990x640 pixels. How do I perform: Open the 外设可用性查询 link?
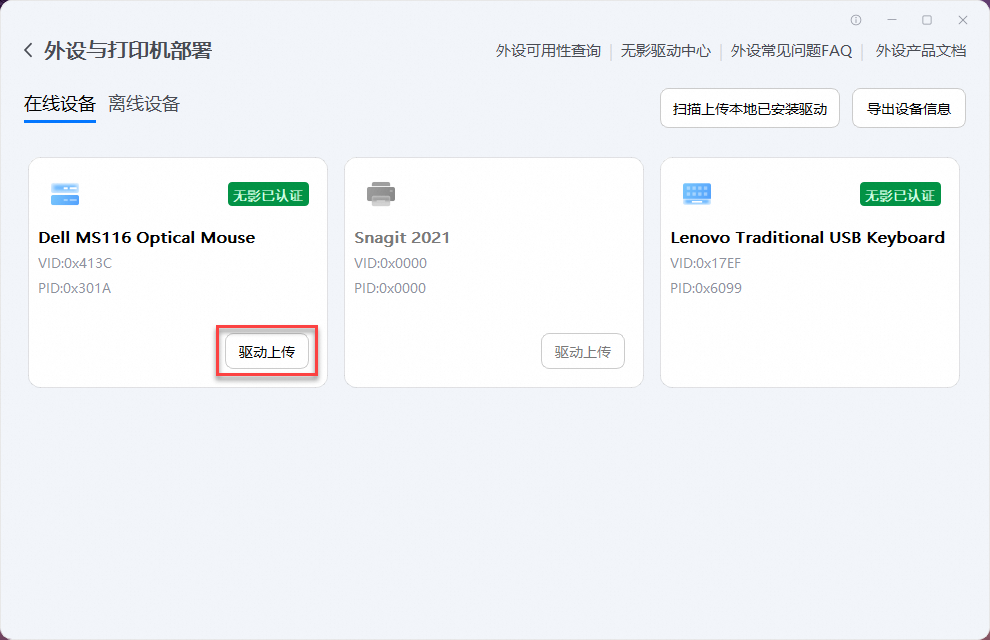click(x=548, y=51)
